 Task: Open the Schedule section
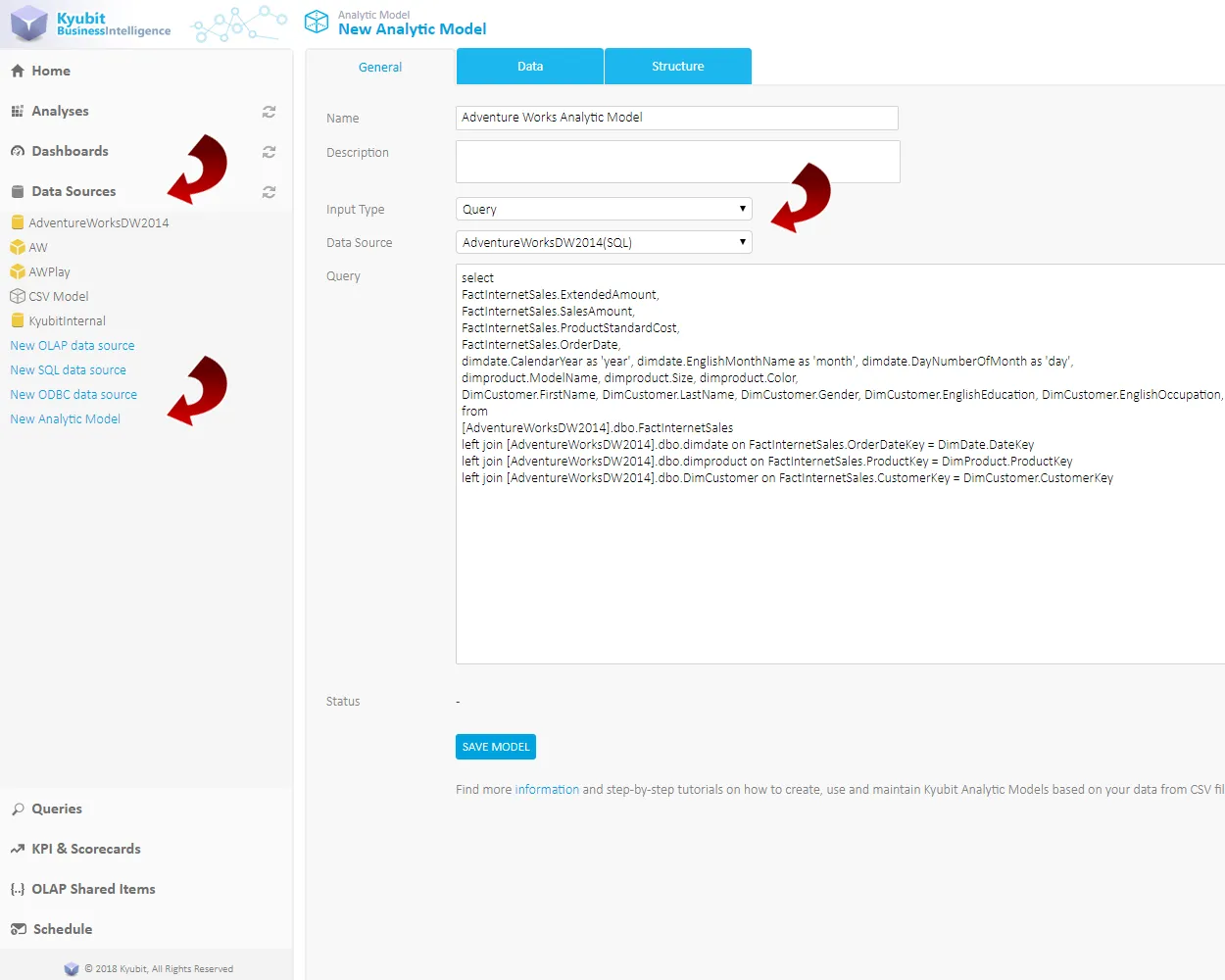(63, 929)
